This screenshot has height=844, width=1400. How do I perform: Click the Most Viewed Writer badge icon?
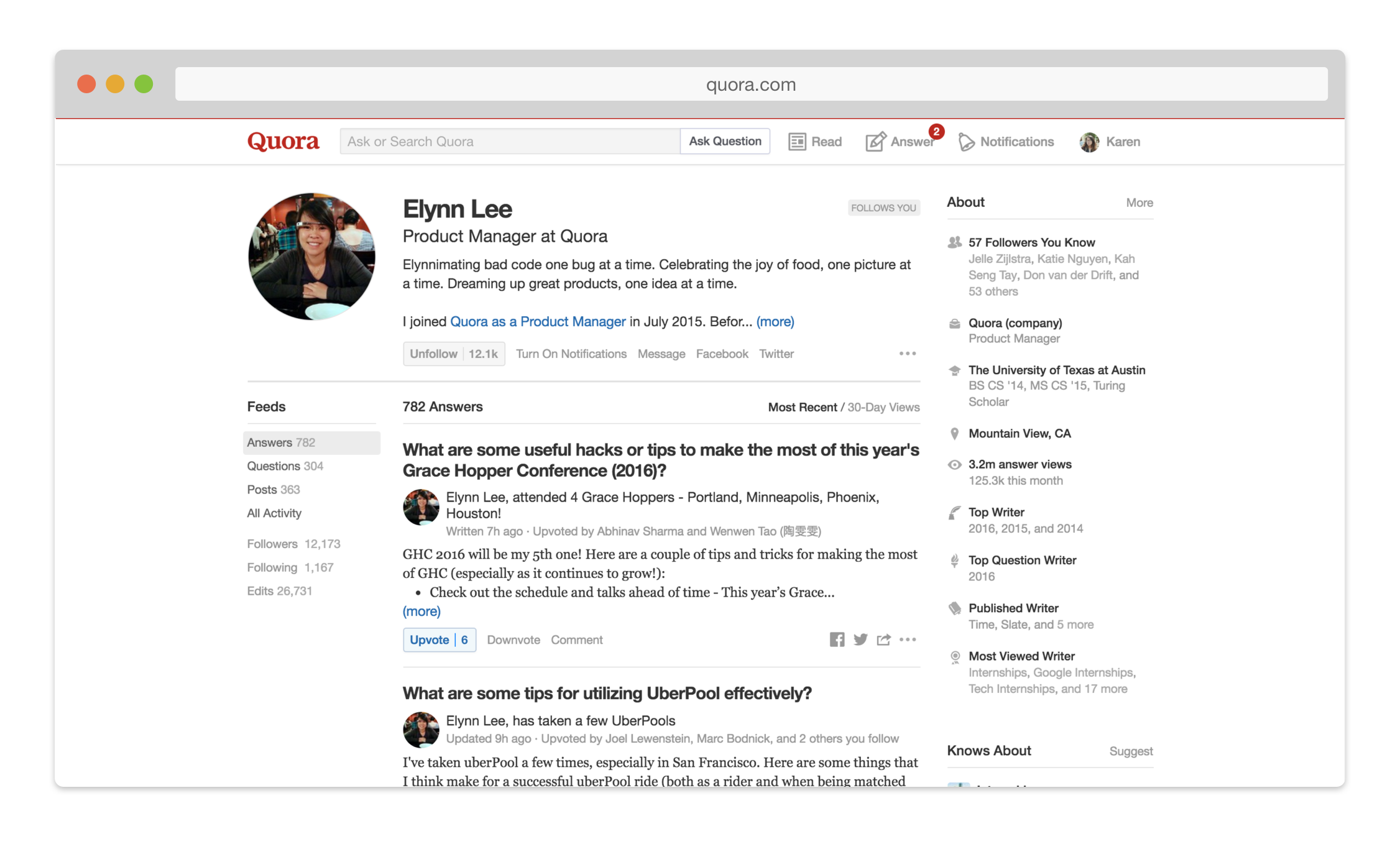pyautogui.click(x=955, y=657)
